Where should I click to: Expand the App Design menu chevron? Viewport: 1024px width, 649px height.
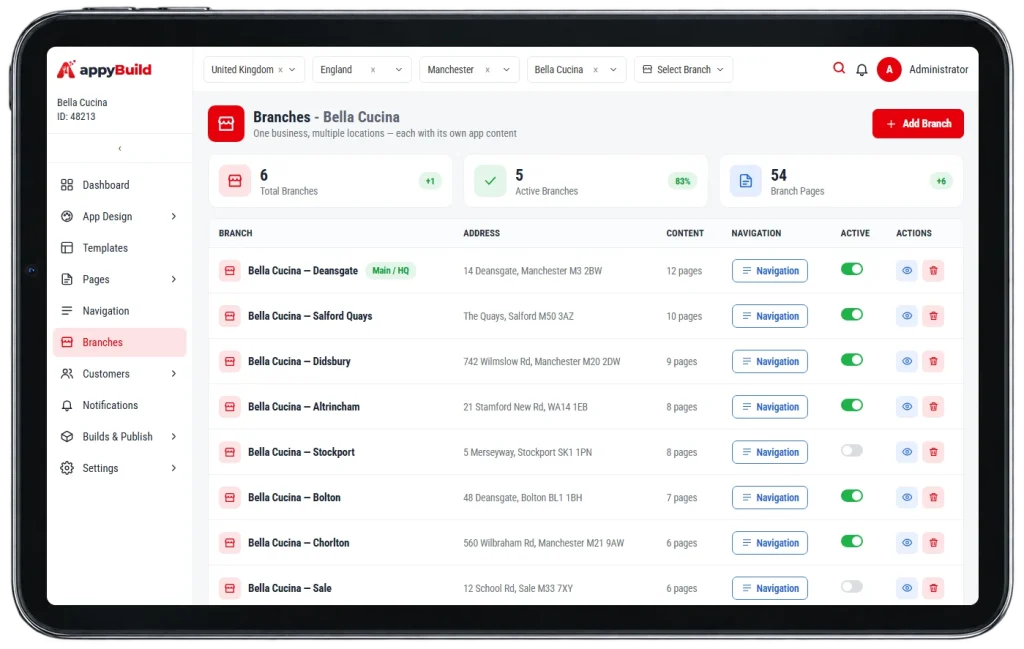(174, 217)
